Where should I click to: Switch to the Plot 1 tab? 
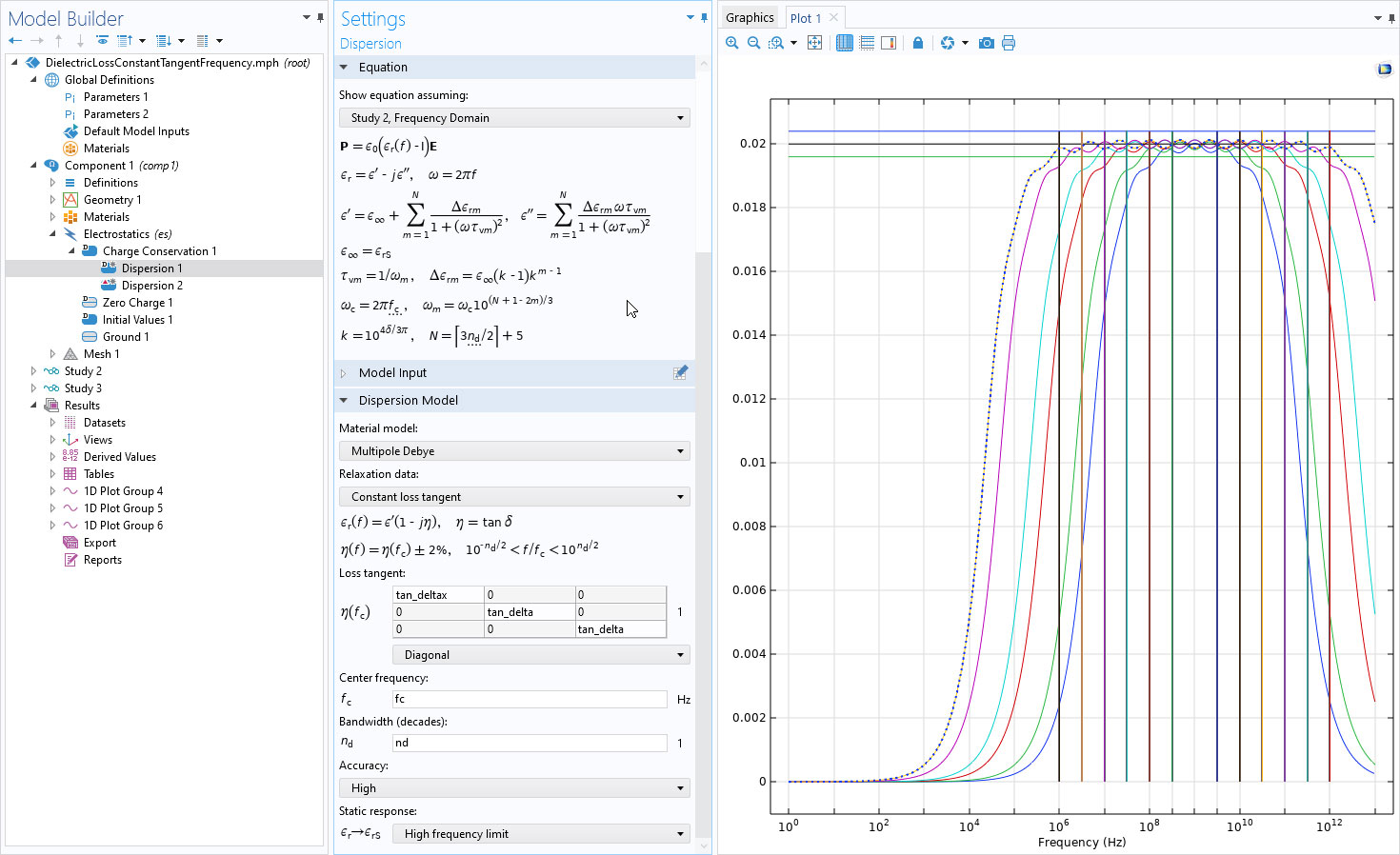coord(805,18)
